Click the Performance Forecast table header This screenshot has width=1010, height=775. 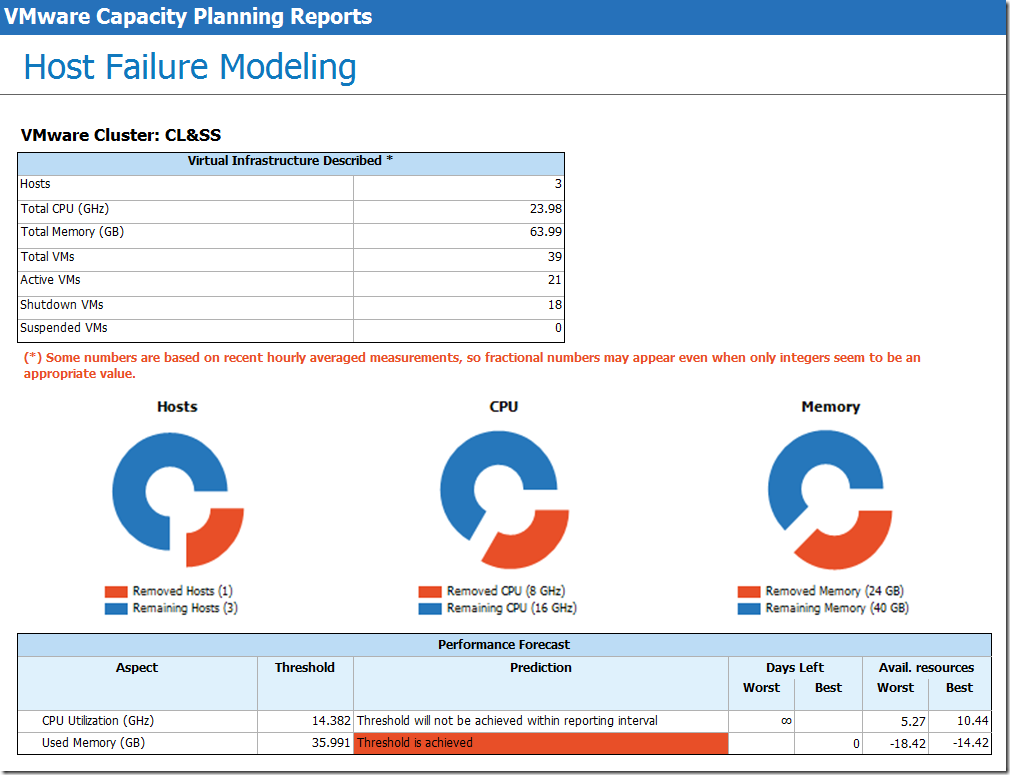point(504,645)
